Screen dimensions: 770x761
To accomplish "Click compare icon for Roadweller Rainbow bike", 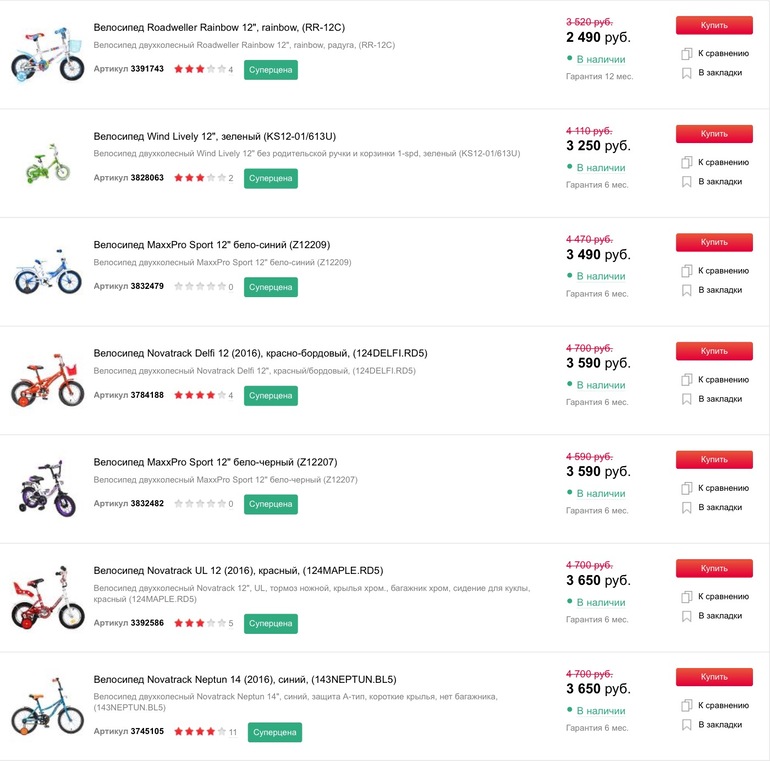I will coord(687,53).
